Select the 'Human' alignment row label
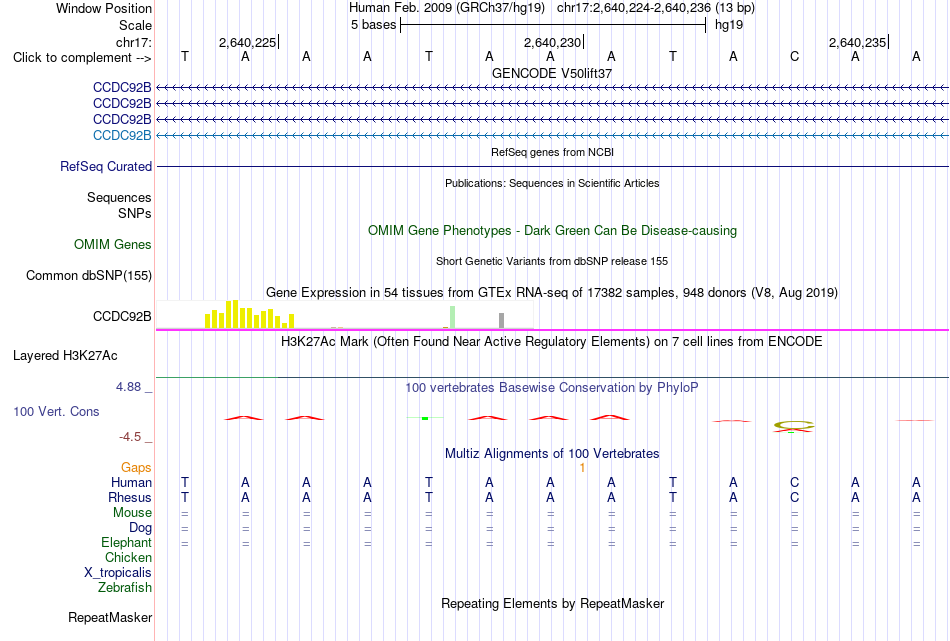950x641 pixels. [131, 482]
